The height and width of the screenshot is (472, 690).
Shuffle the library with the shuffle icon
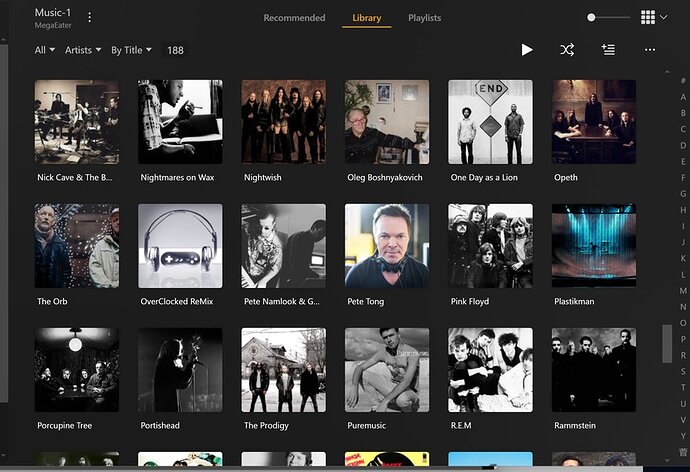tap(567, 50)
